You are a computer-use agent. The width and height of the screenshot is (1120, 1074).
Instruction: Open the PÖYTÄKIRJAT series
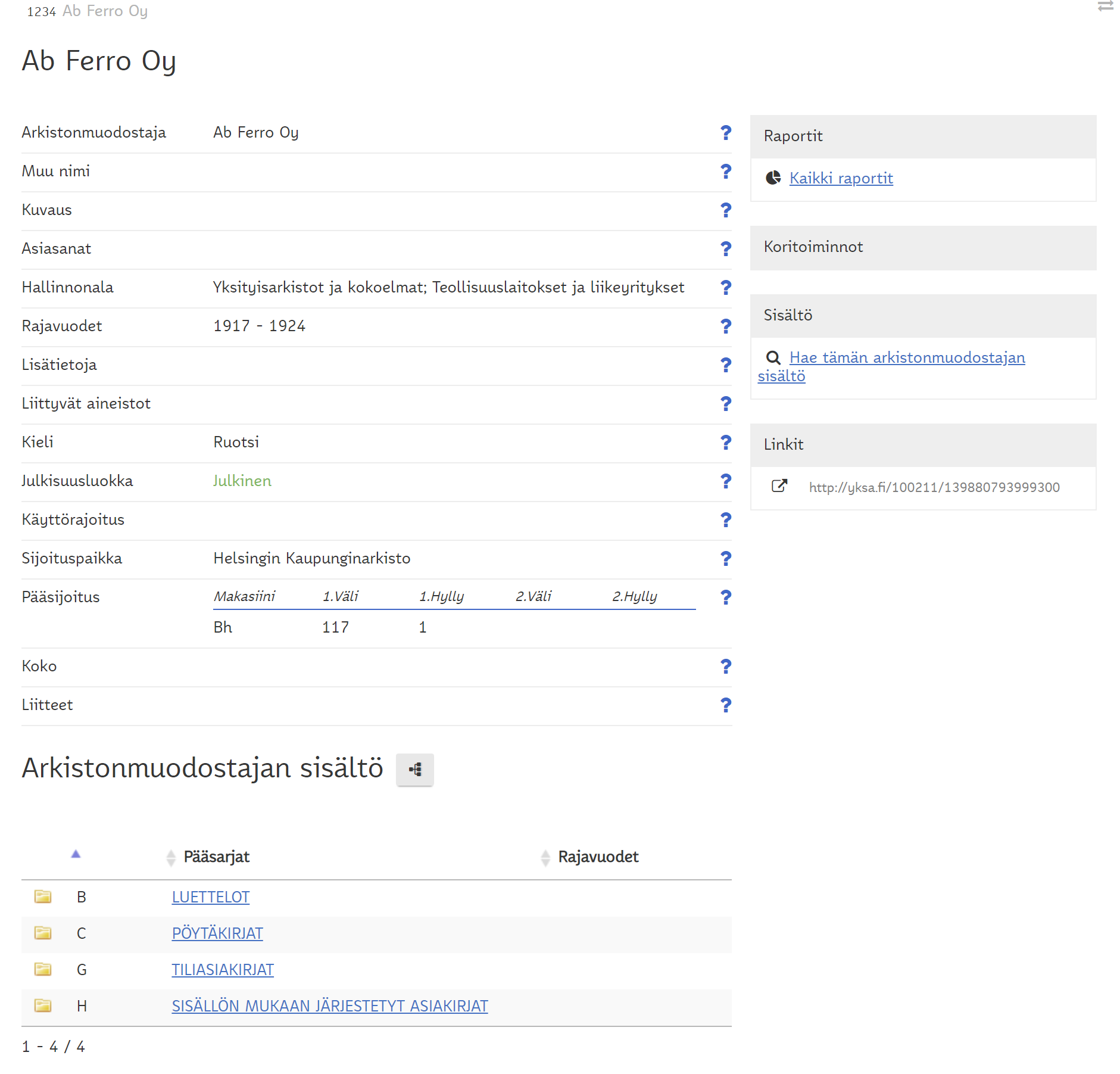[217, 933]
